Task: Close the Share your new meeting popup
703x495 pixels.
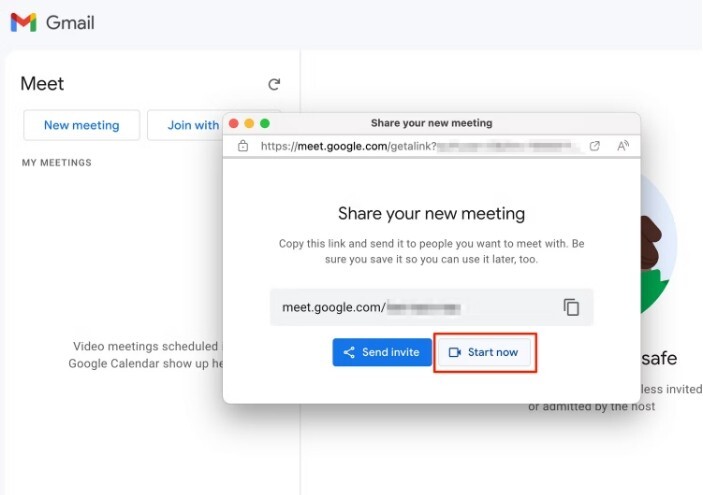Action: coord(234,123)
